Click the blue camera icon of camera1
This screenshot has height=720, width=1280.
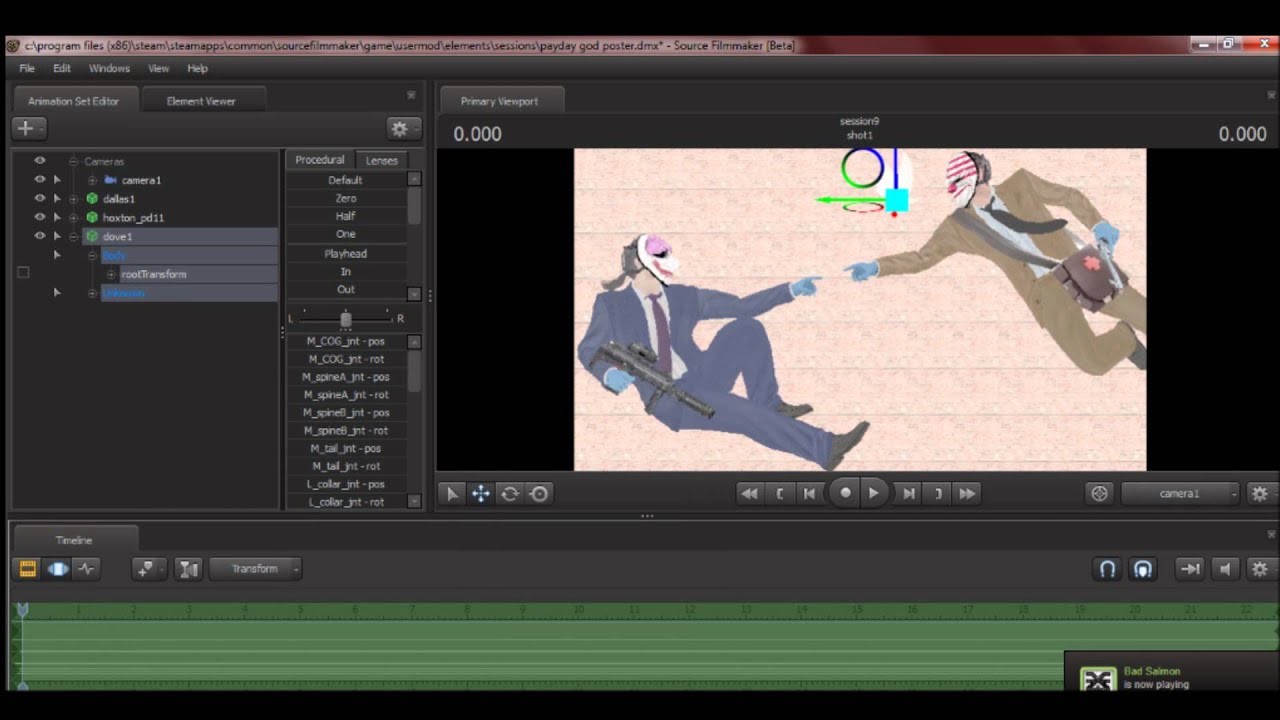(x=110, y=180)
